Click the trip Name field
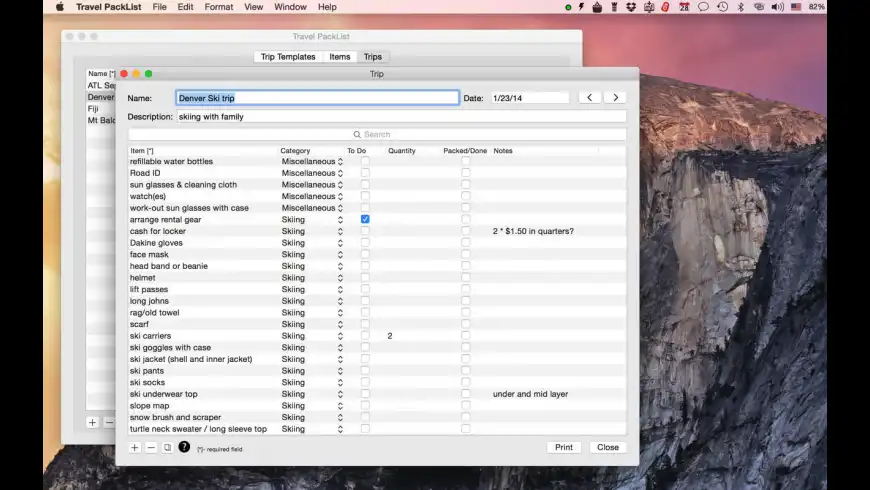 coord(317,98)
